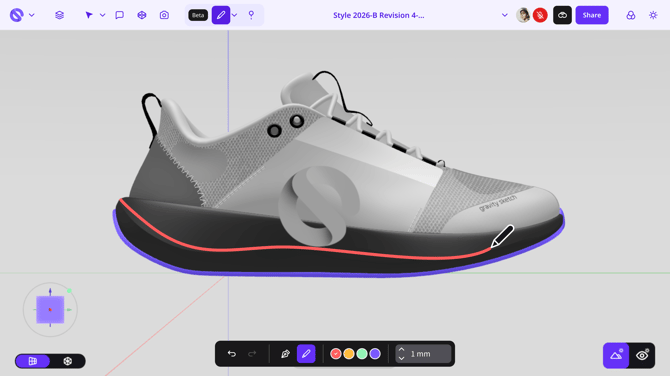Select the pen nib curve tool

(x=285, y=354)
